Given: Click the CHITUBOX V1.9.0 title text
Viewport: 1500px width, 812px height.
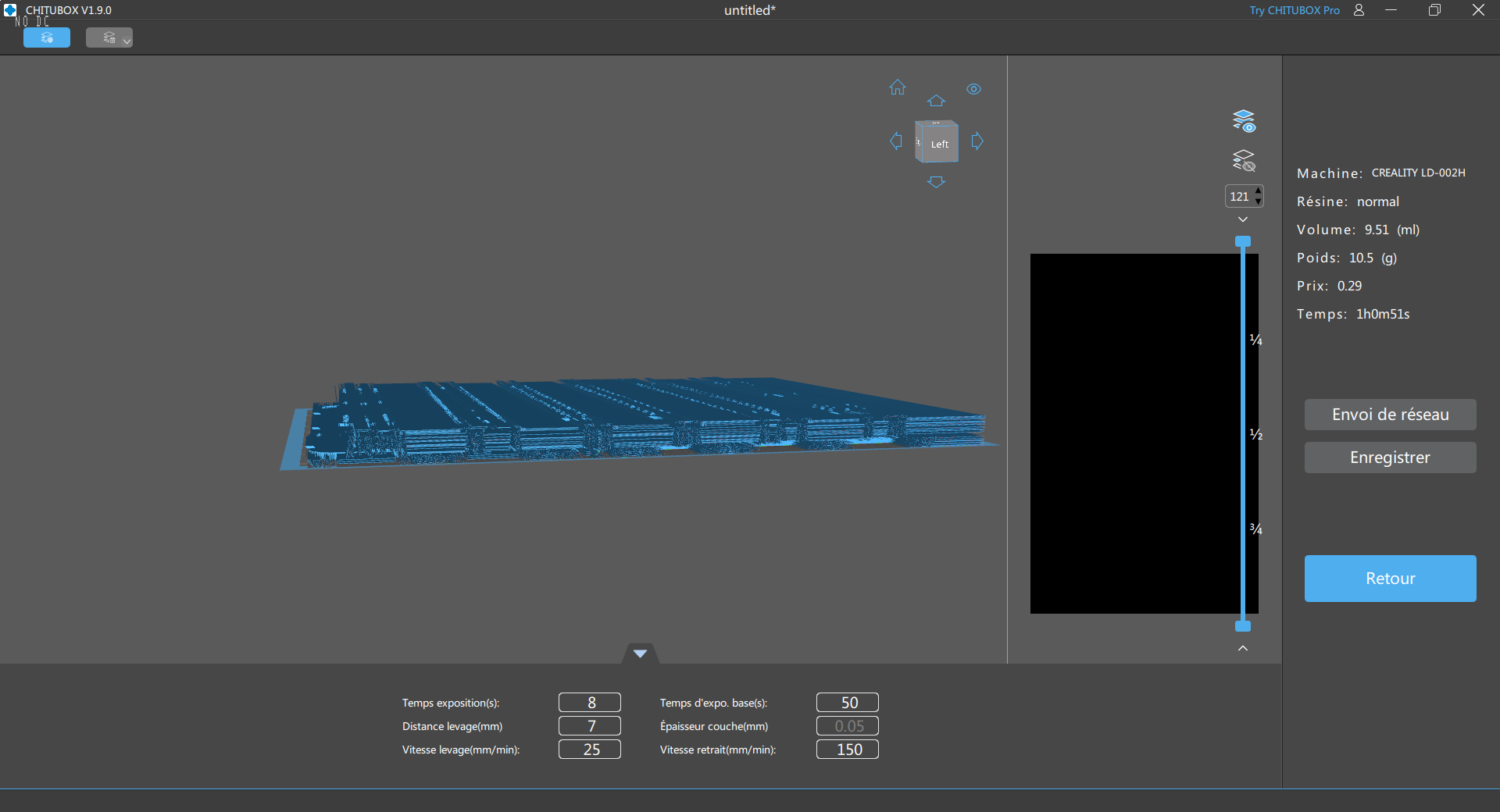Looking at the screenshot, I should point(69,10).
